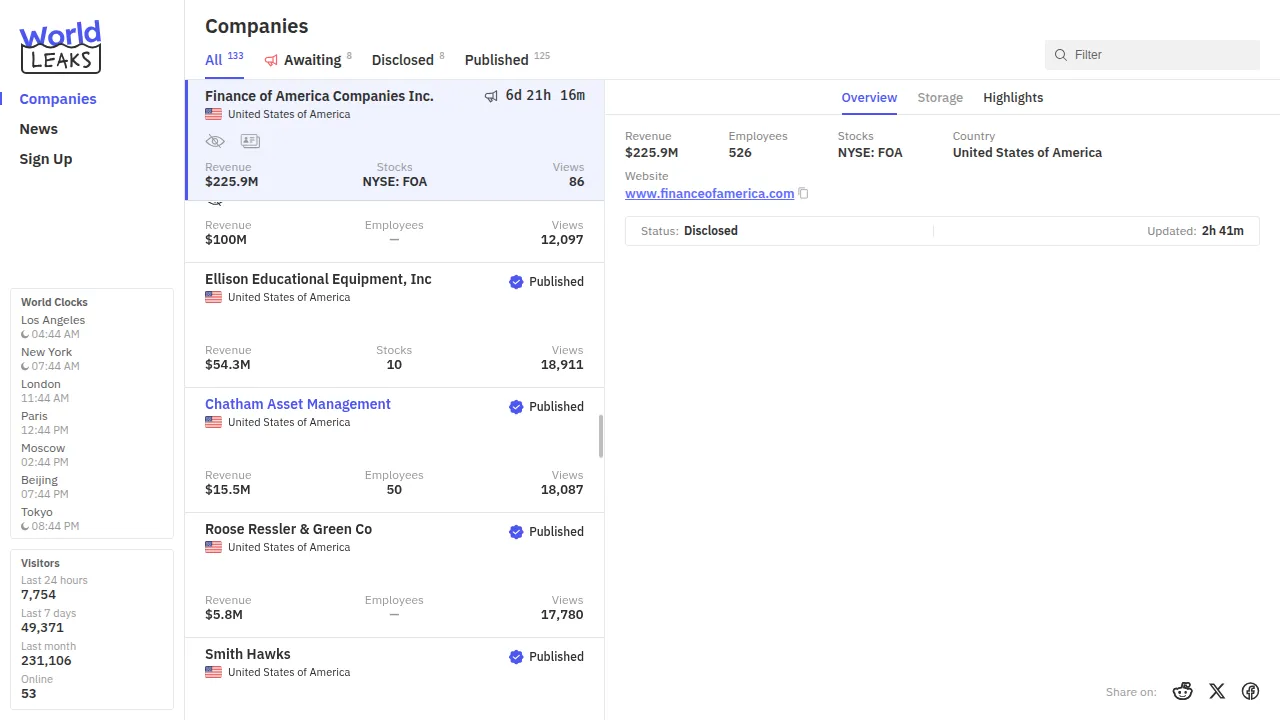Image resolution: width=1280 pixels, height=720 pixels.
Task: Copy the website URL with the copy icon
Action: tap(803, 194)
